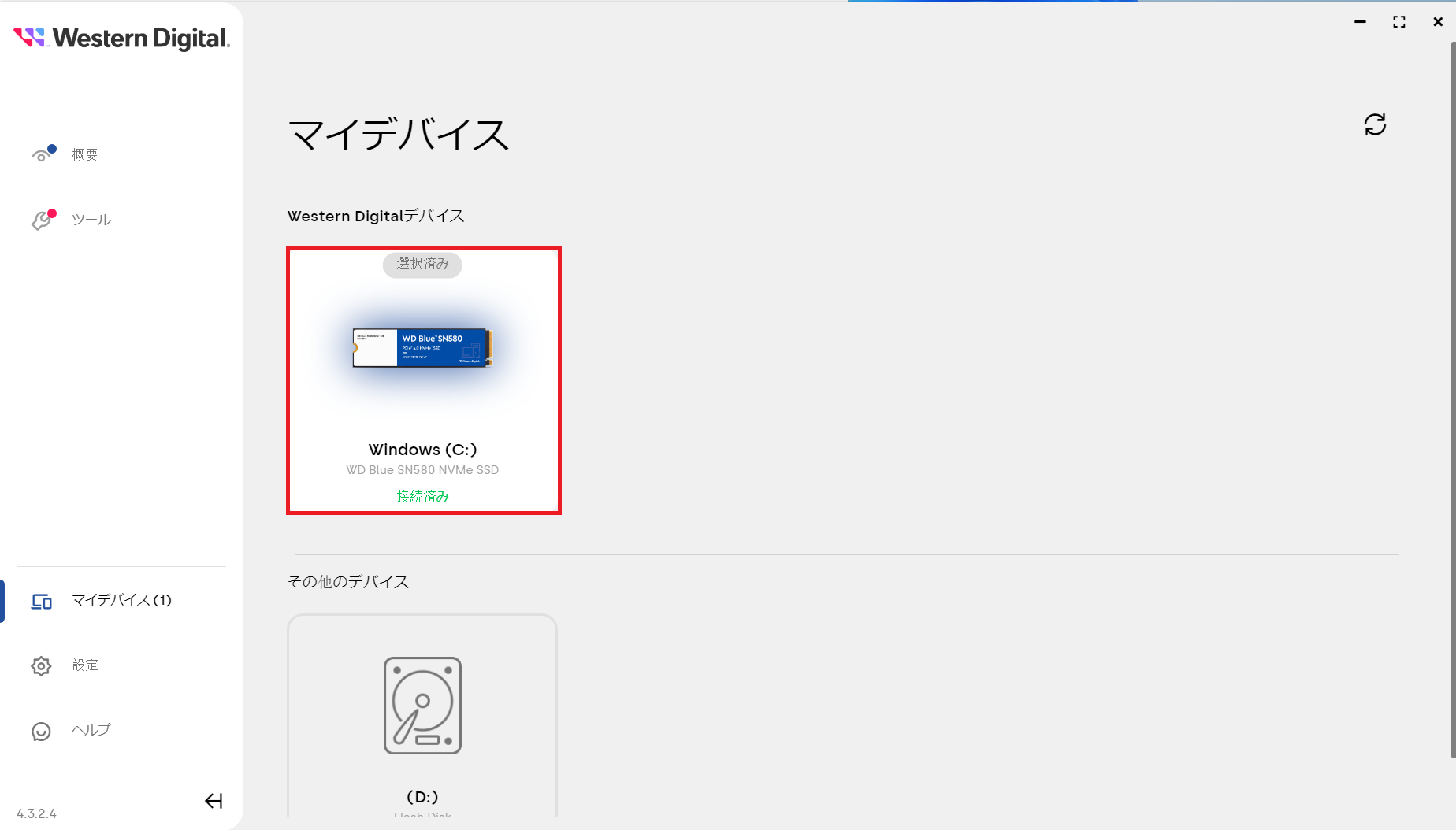This screenshot has width=1456, height=830.
Task: Open 設定 settings menu item
Action: 85,665
